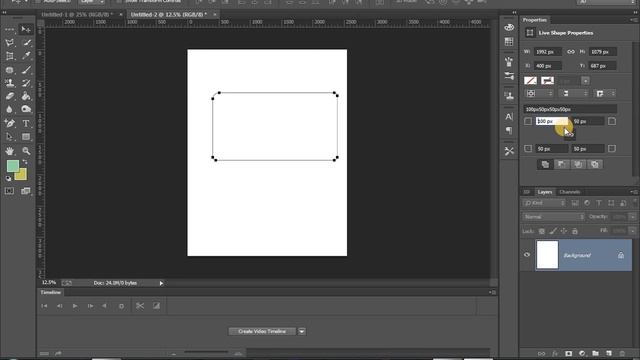Open the Swatches grid panel icon
This screenshot has width=640, height=360.
coord(509,42)
